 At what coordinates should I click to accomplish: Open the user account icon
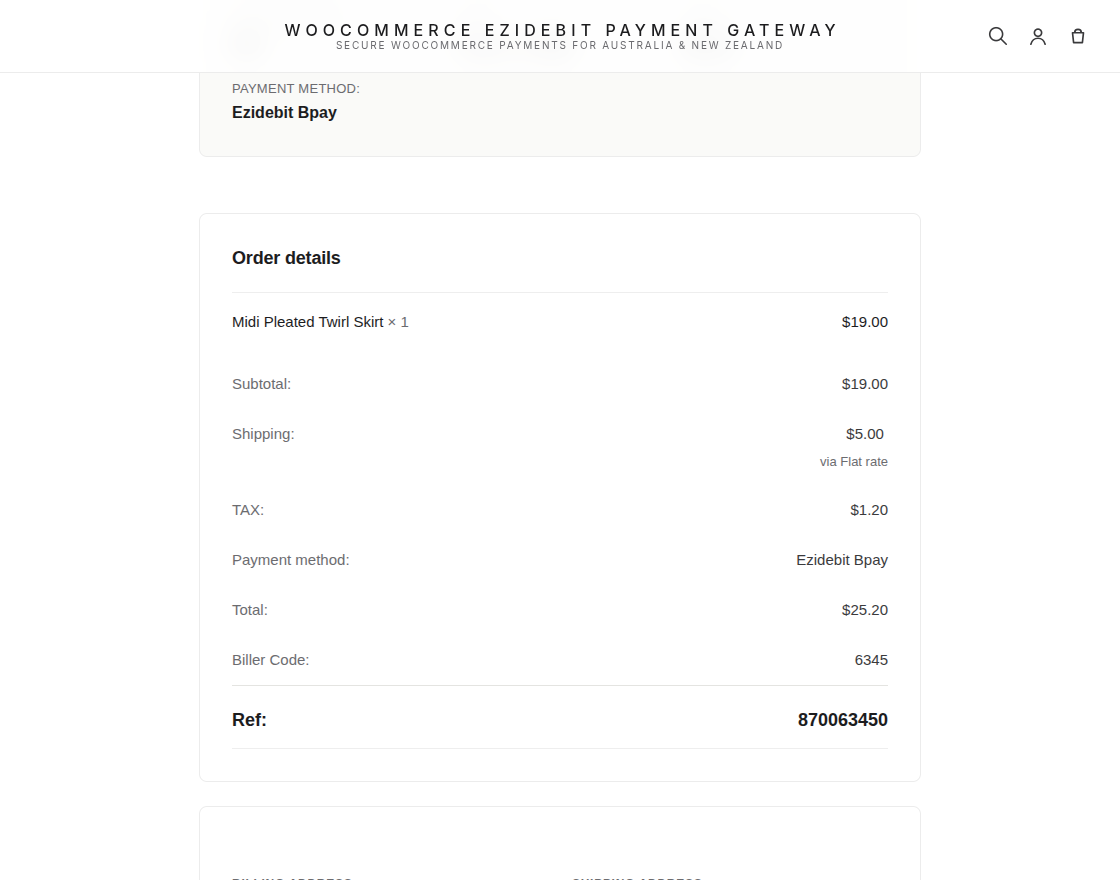[1038, 36]
